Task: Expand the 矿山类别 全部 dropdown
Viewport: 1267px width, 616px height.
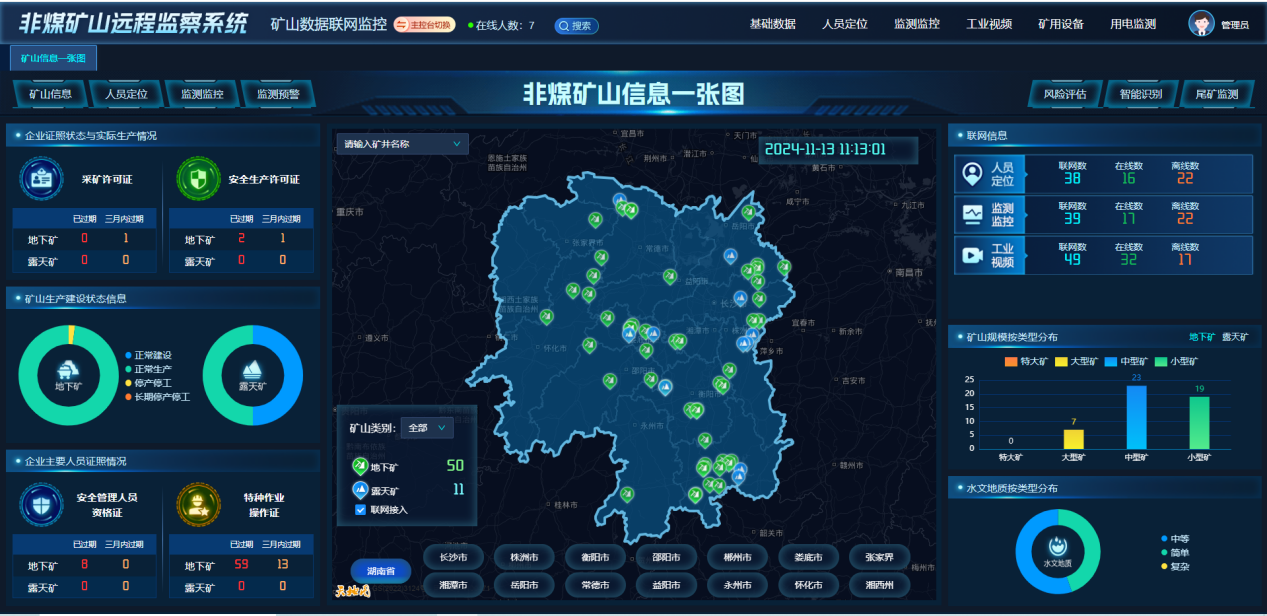Action: point(427,428)
